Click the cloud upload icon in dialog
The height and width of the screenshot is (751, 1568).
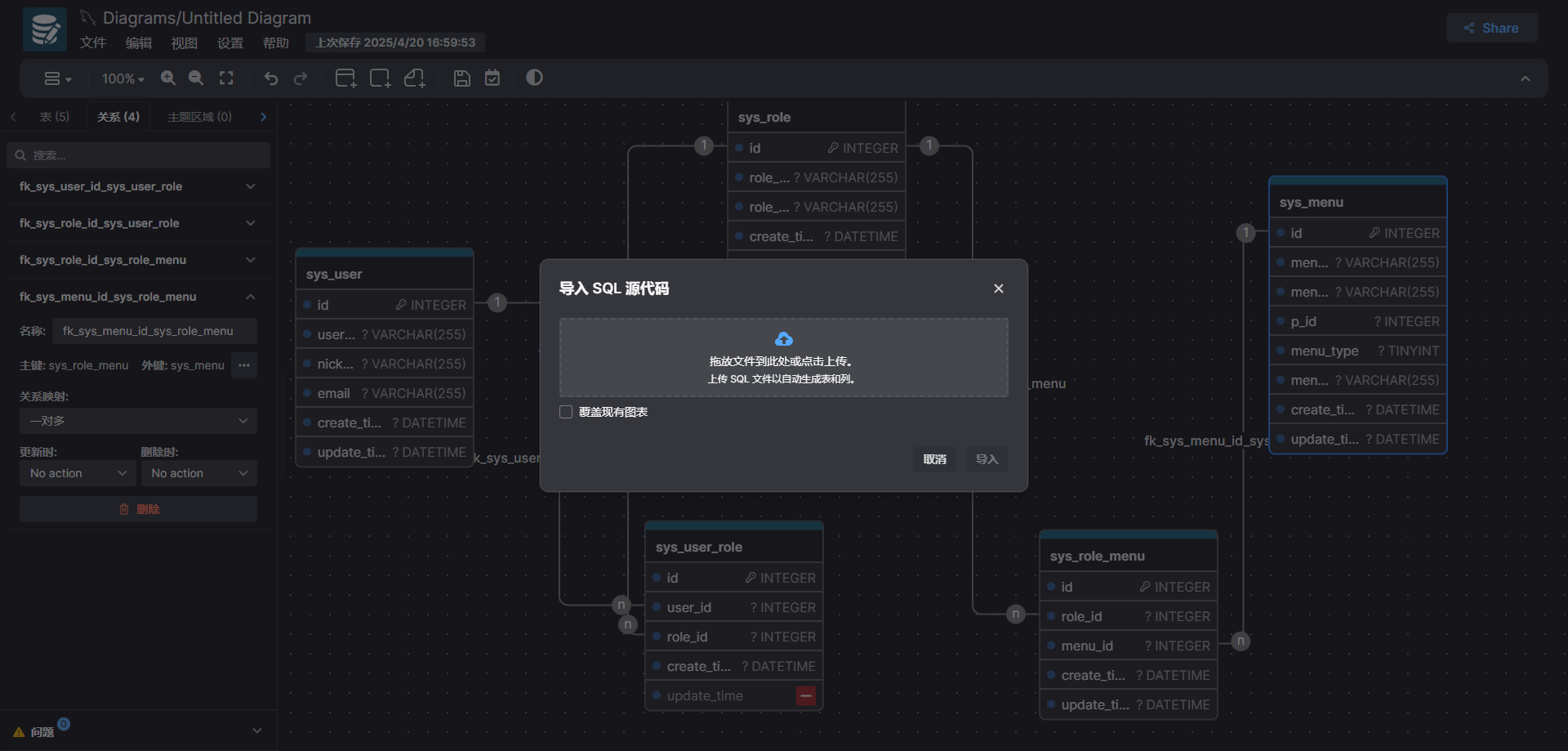[x=783, y=339]
